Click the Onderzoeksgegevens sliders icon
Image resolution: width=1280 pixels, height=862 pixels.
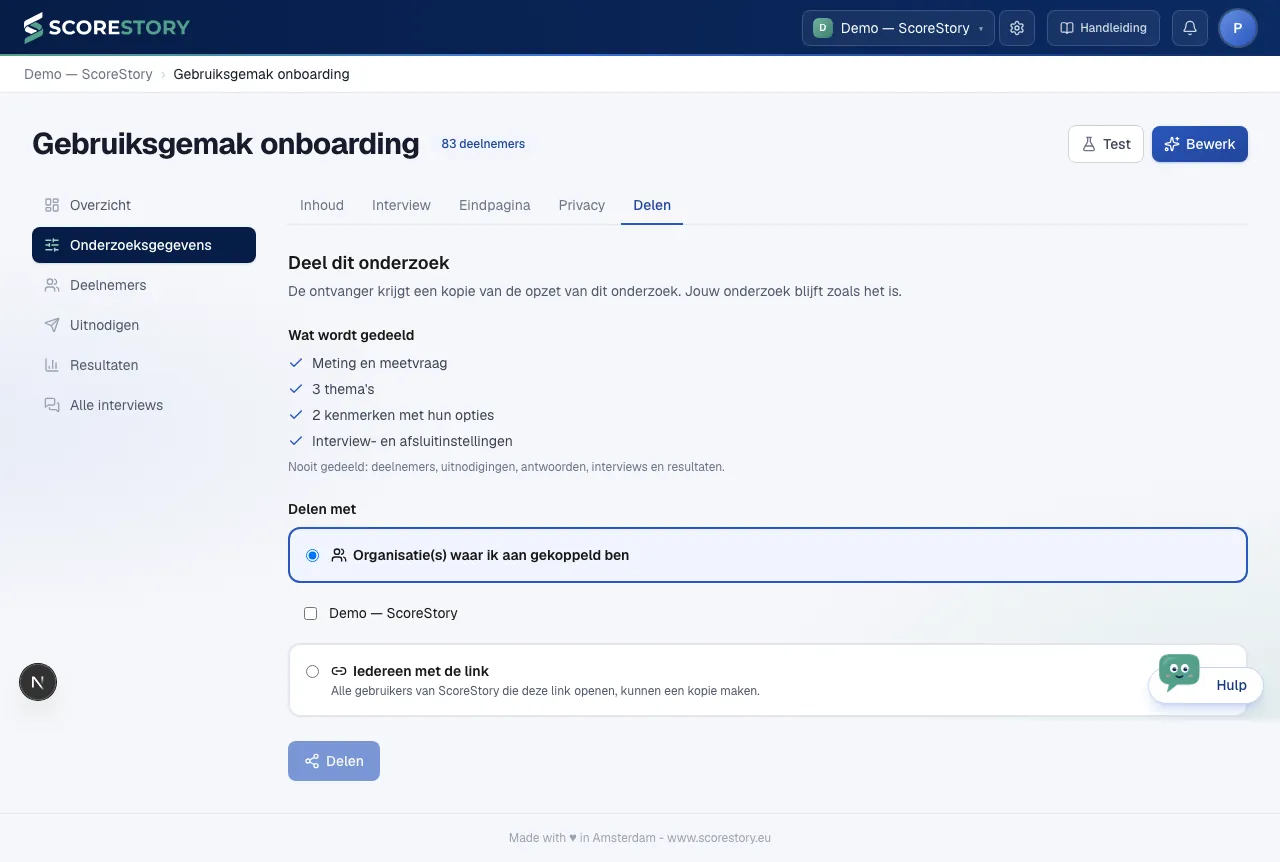click(52, 245)
